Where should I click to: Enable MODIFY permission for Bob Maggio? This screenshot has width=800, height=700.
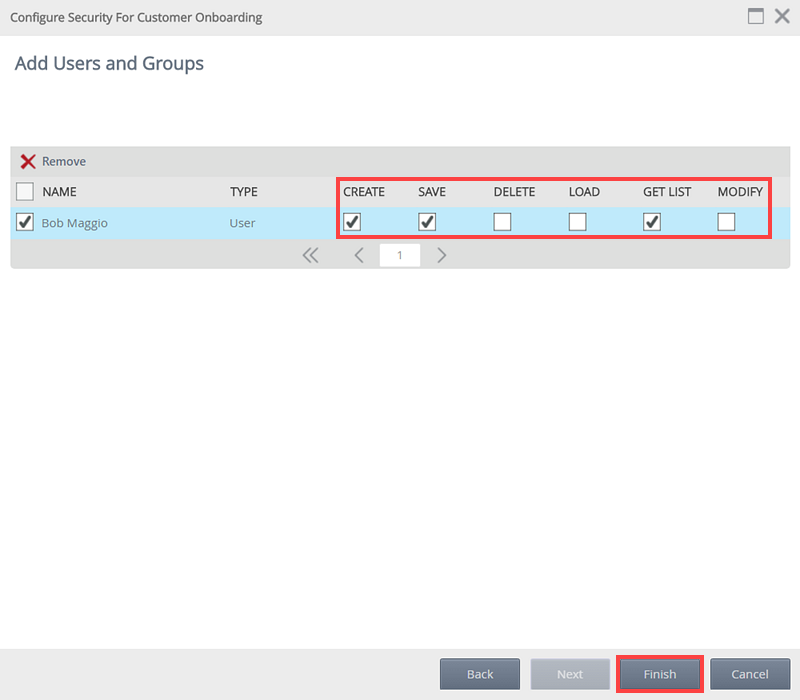click(x=727, y=222)
